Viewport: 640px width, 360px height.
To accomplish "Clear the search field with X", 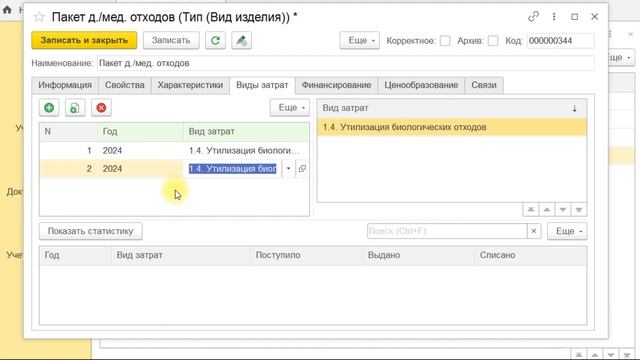I will [534, 231].
